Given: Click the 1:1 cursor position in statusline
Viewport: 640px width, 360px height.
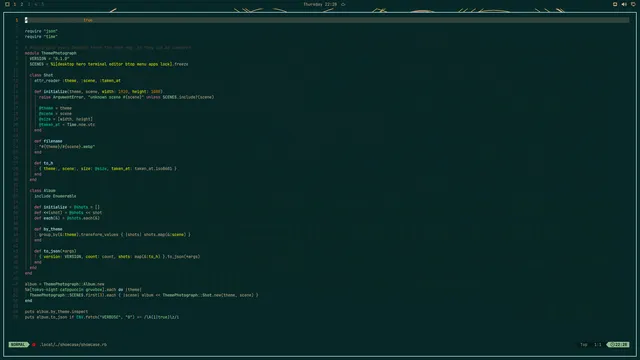Looking at the screenshot, I should coord(598,344).
